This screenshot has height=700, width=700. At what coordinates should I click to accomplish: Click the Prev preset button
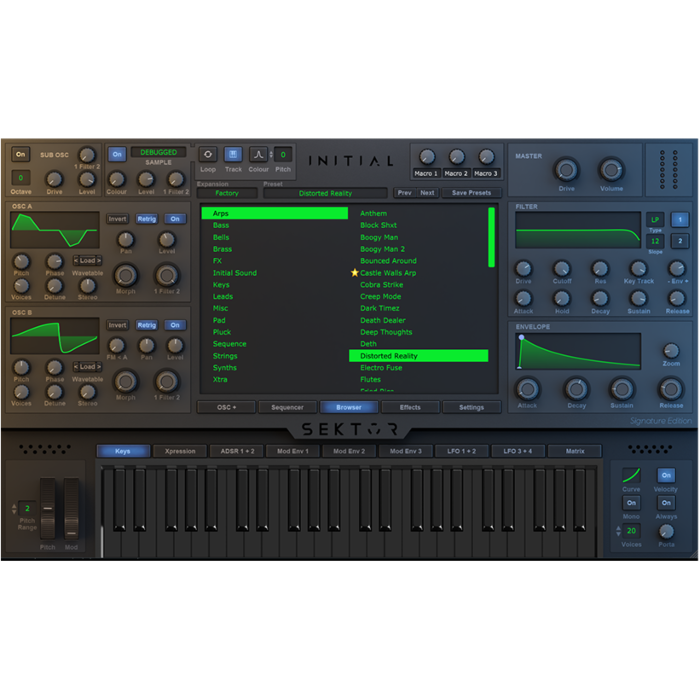[x=404, y=192]
